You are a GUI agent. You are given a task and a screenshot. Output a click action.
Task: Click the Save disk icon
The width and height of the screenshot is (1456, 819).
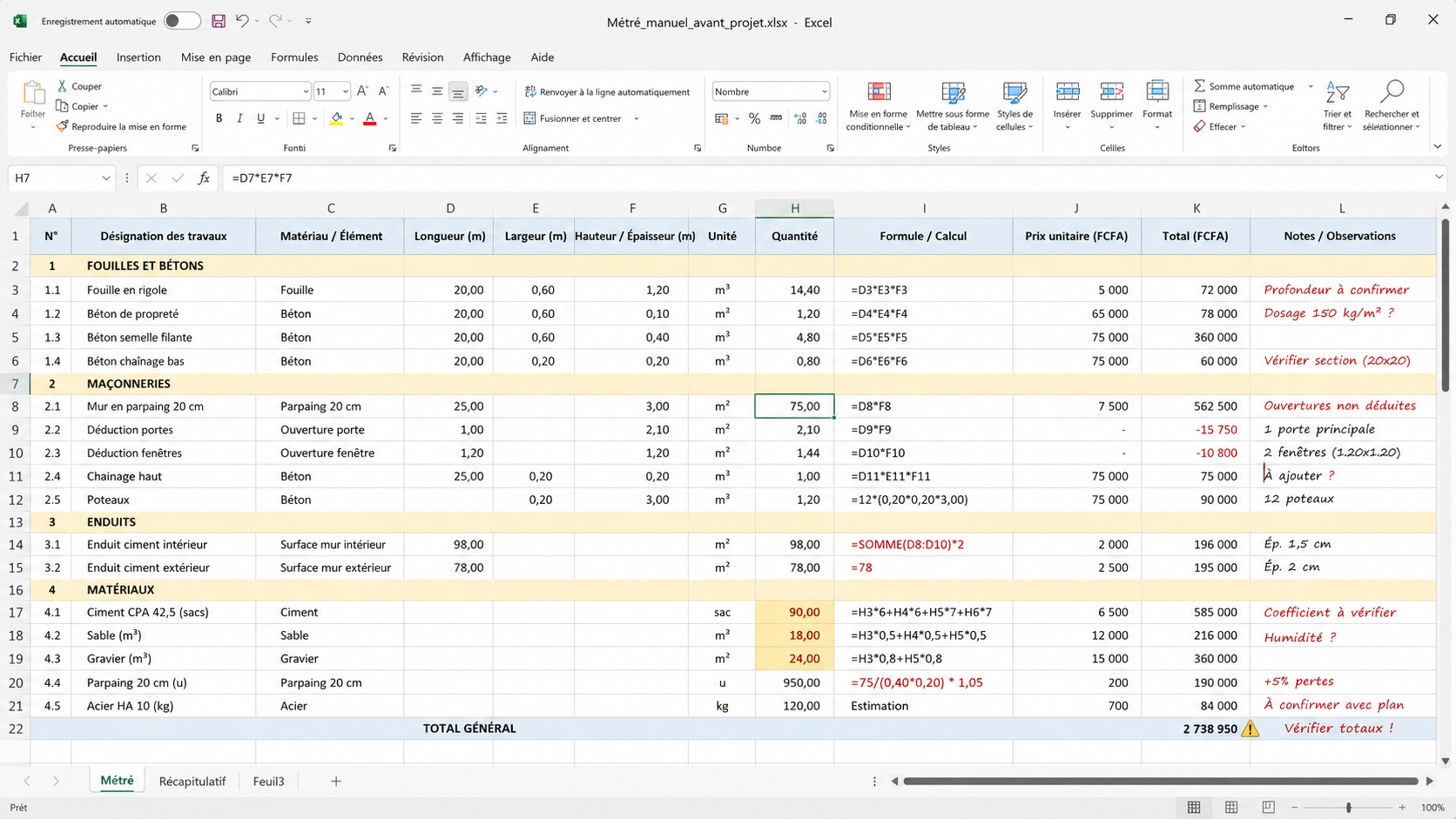(219, 21)
